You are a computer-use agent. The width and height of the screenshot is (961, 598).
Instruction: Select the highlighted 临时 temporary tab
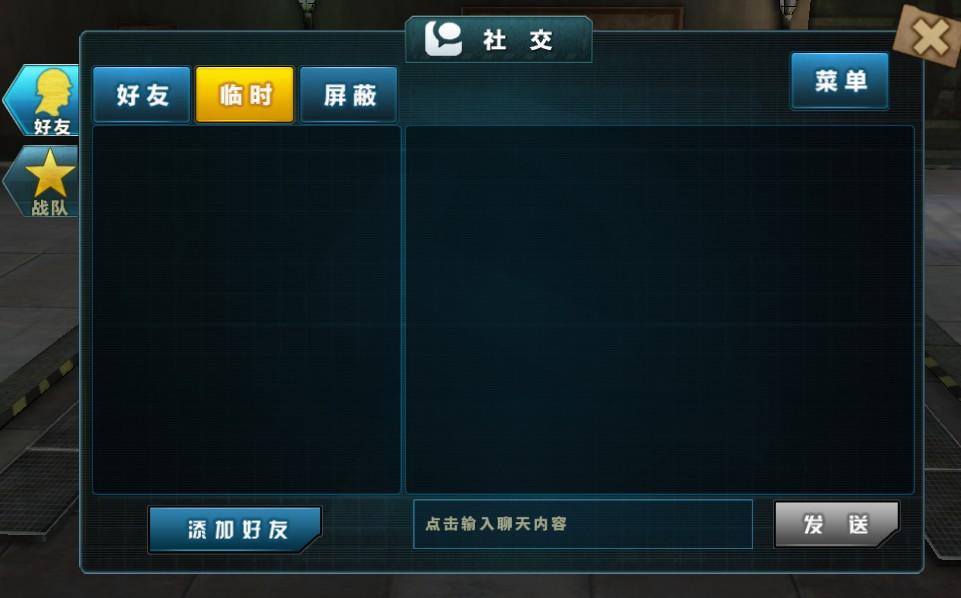click(245, 95)
